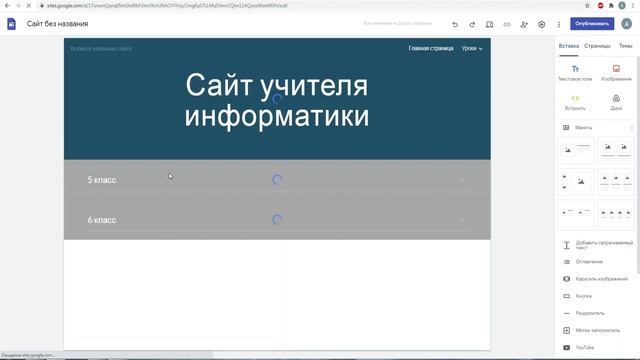Add collapsible text (Добавить сворачиваемый текст)

[x=598, y=245]
